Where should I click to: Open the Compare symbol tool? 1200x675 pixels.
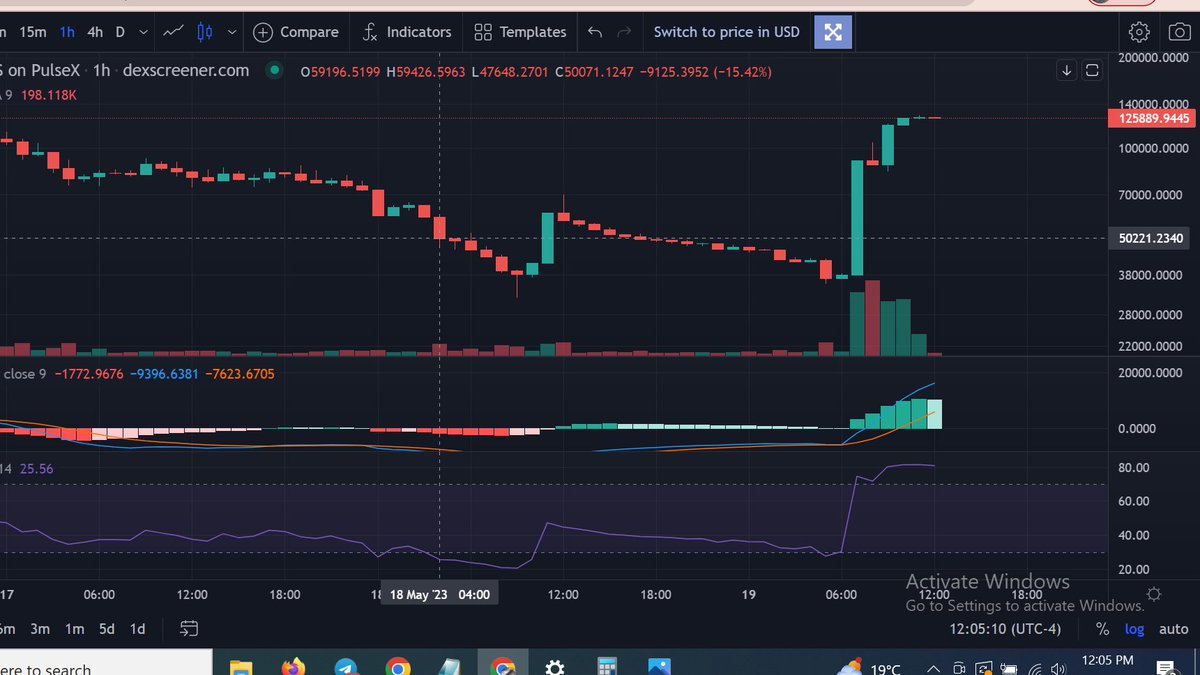click(x=296, y=31)
